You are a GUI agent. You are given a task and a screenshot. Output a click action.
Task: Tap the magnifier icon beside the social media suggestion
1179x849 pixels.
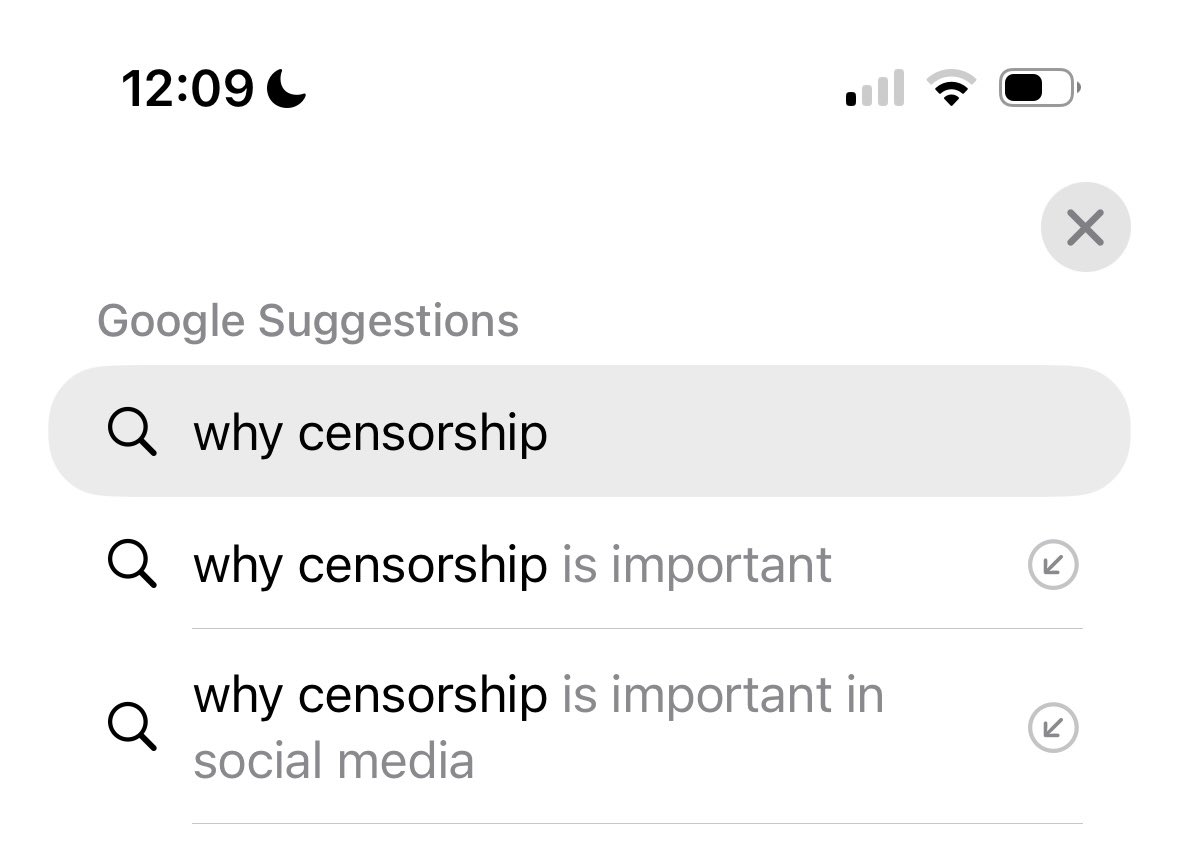coord(131,727)
